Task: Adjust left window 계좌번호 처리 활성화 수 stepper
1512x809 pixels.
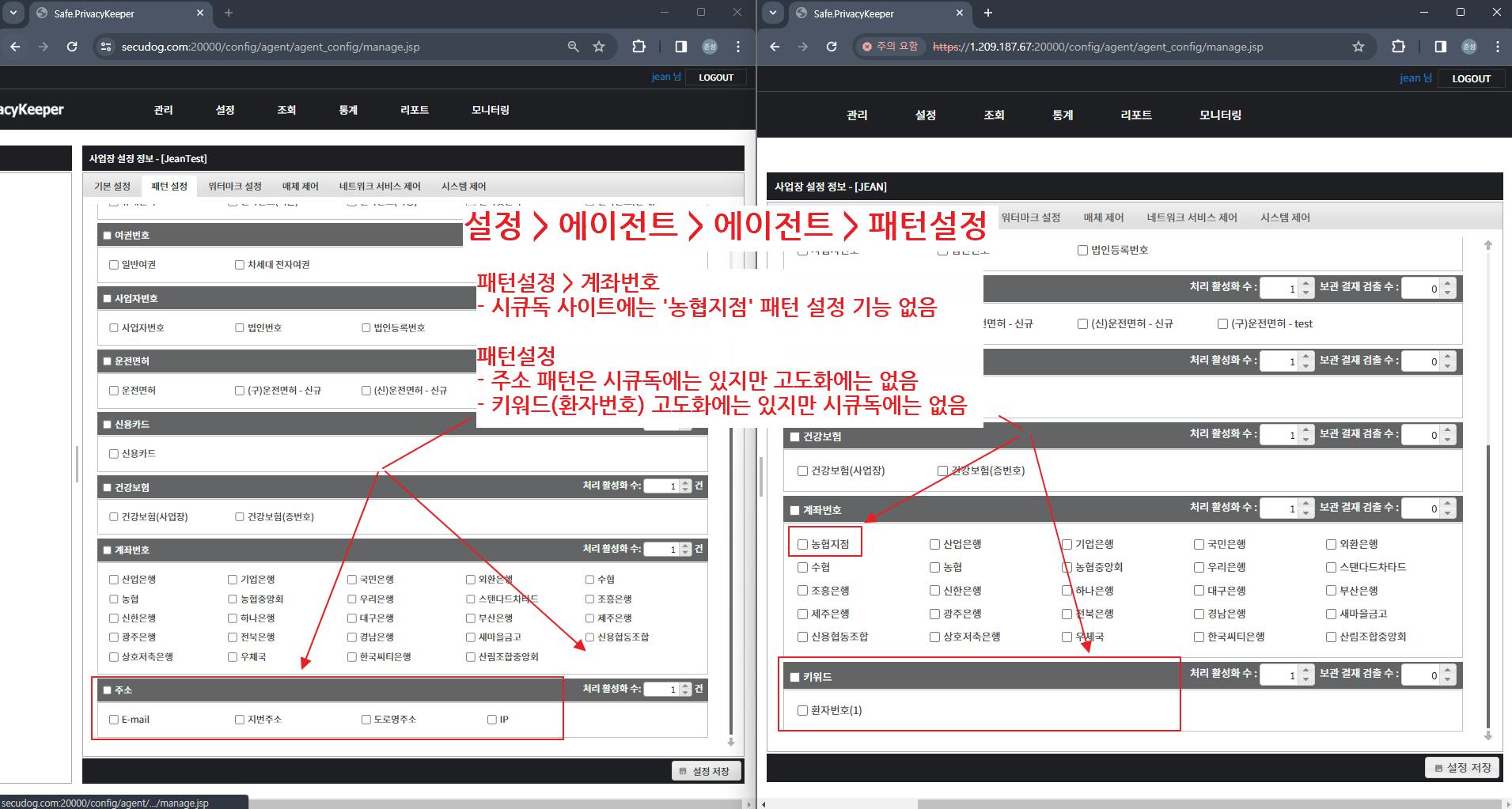Action: click(685, 549)
